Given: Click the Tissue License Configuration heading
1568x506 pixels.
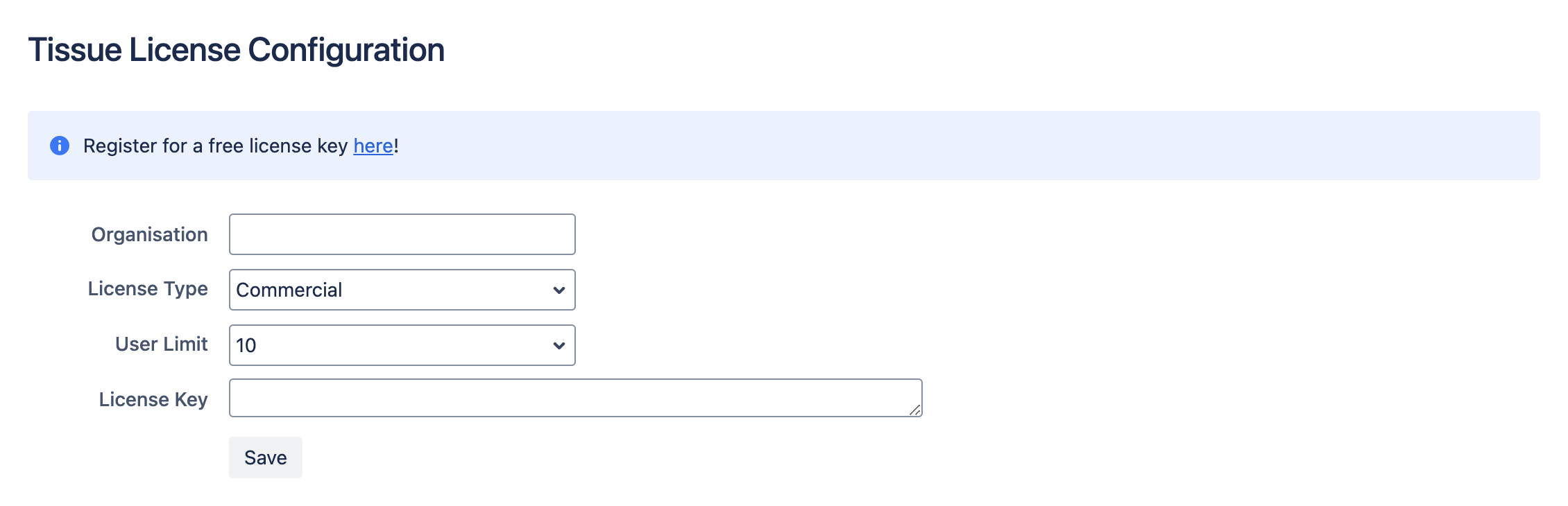Looking at the screenshot, I should pos(237,49).
